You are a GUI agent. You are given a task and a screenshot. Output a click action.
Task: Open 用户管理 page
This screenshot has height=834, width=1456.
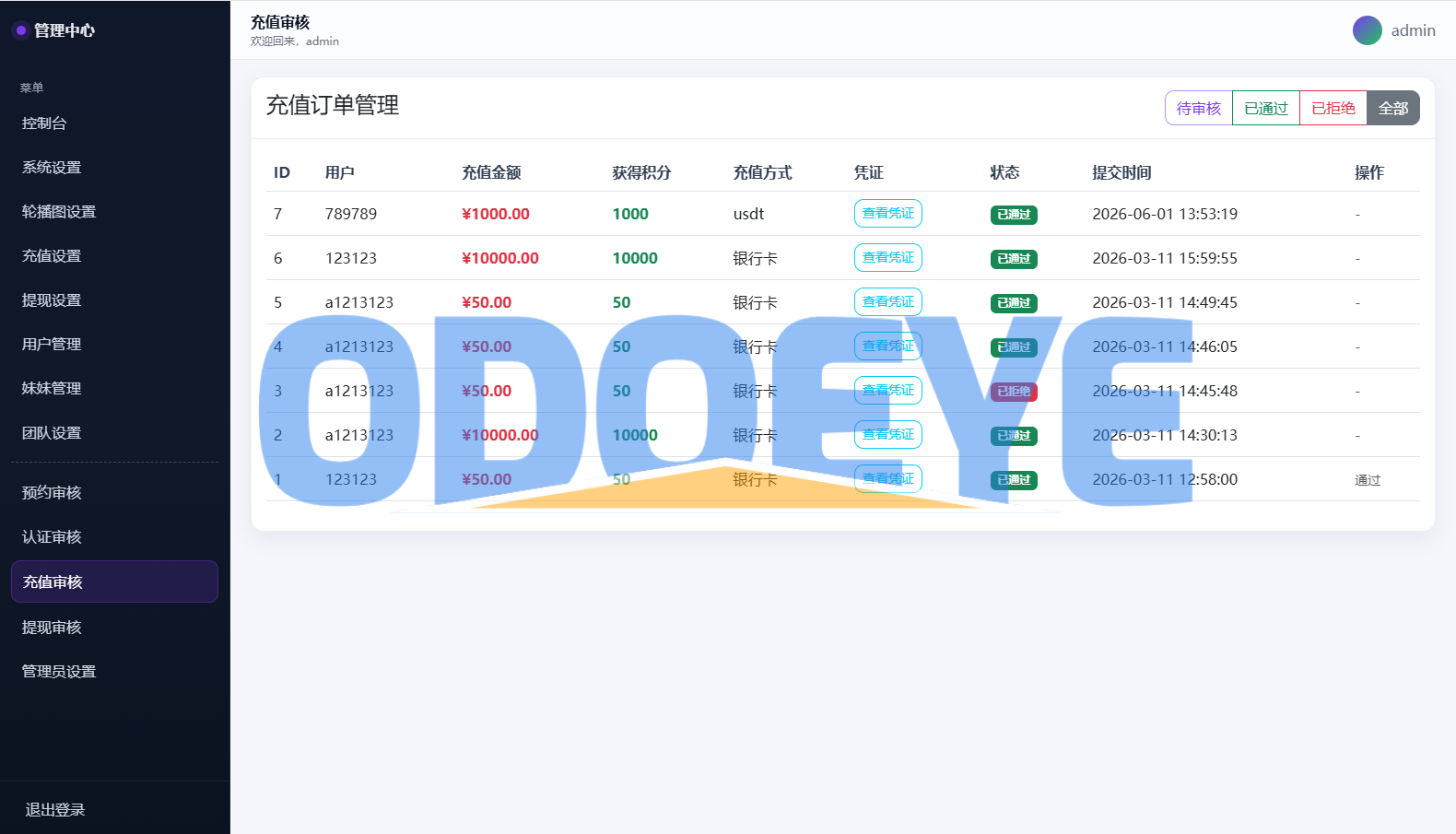(114, 345)
